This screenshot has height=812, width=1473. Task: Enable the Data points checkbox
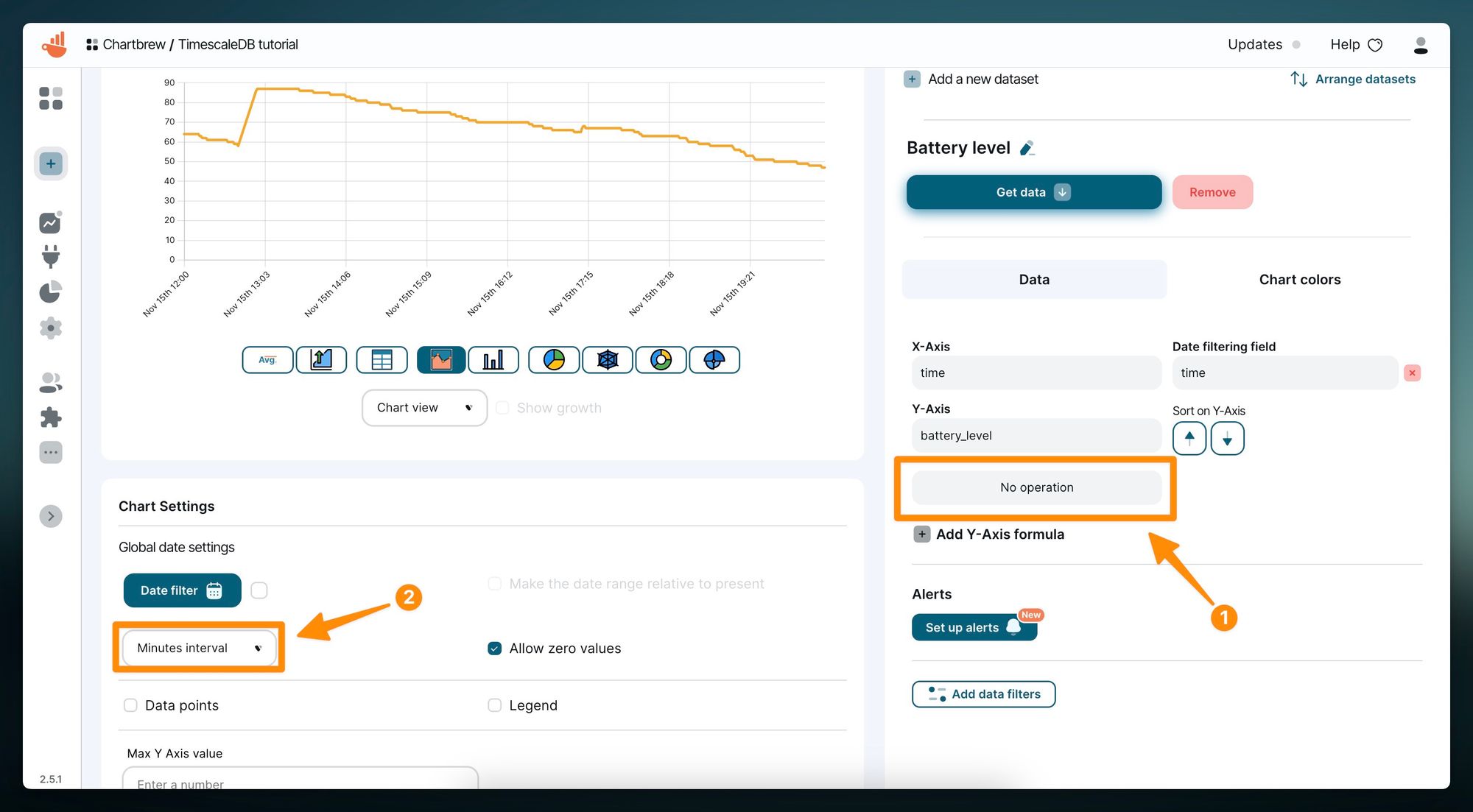pos(130,705)
